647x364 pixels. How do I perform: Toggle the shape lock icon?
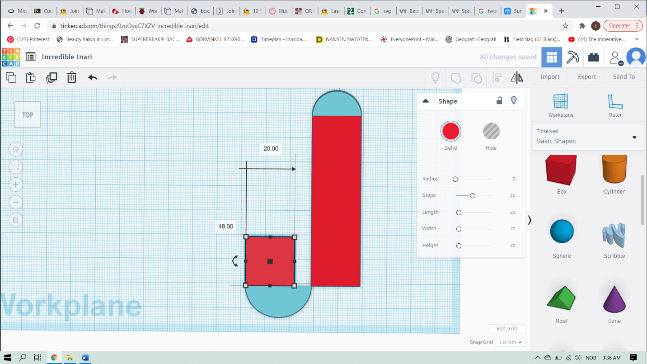click(499, 100)
